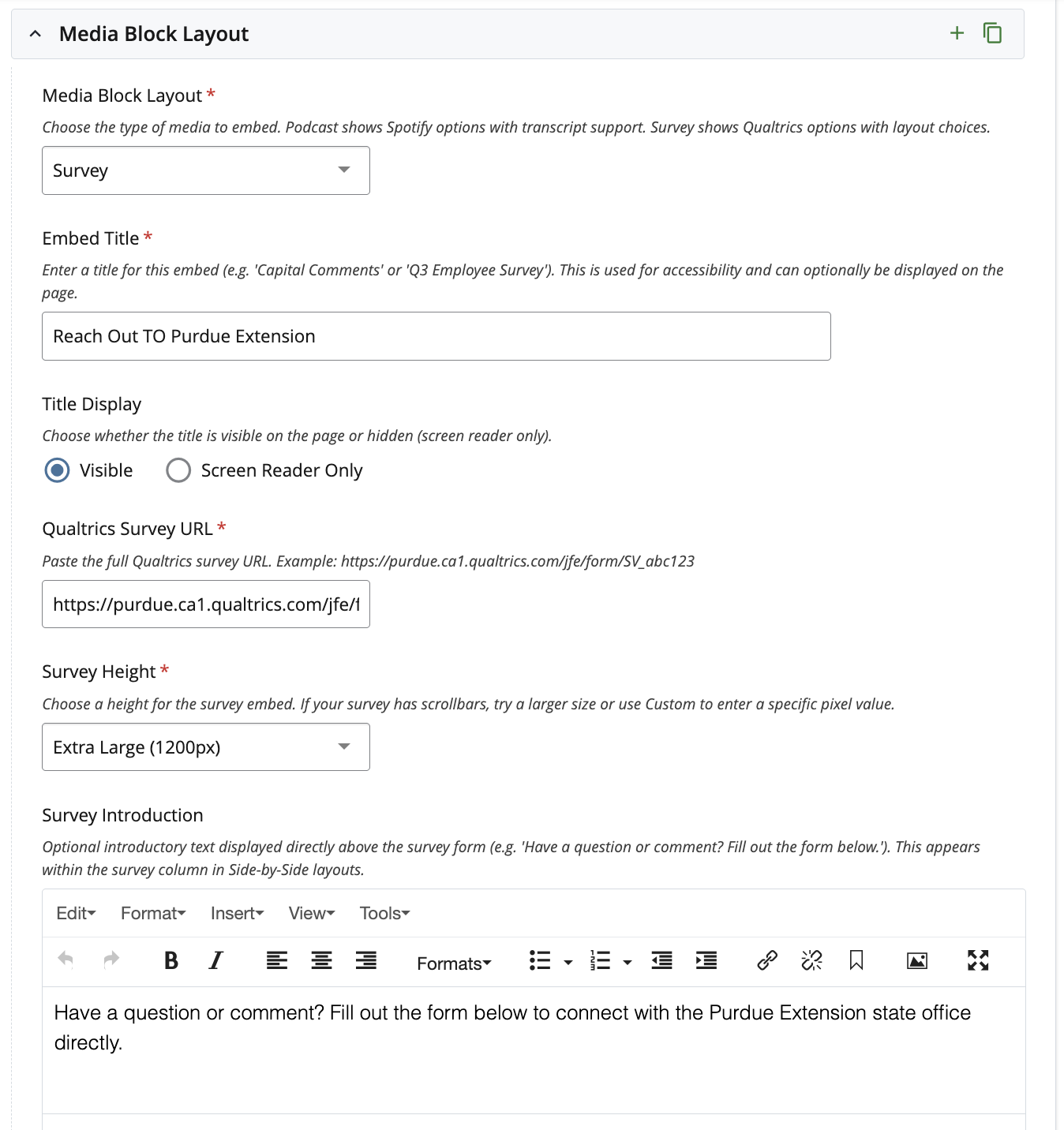This screenshot has height=1130, width=1064.
Task: Open the Tools menu in the editor
Action: pyautogui.click(x=383, y=913)
